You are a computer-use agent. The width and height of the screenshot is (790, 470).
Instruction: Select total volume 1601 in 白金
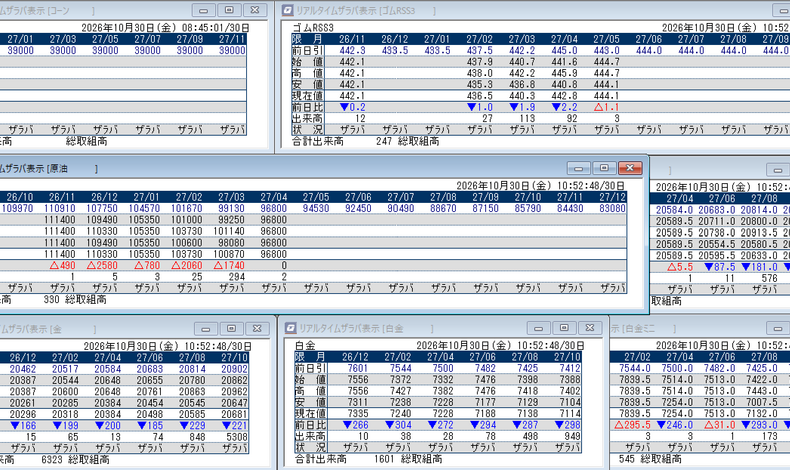click(x=384, y=459)
